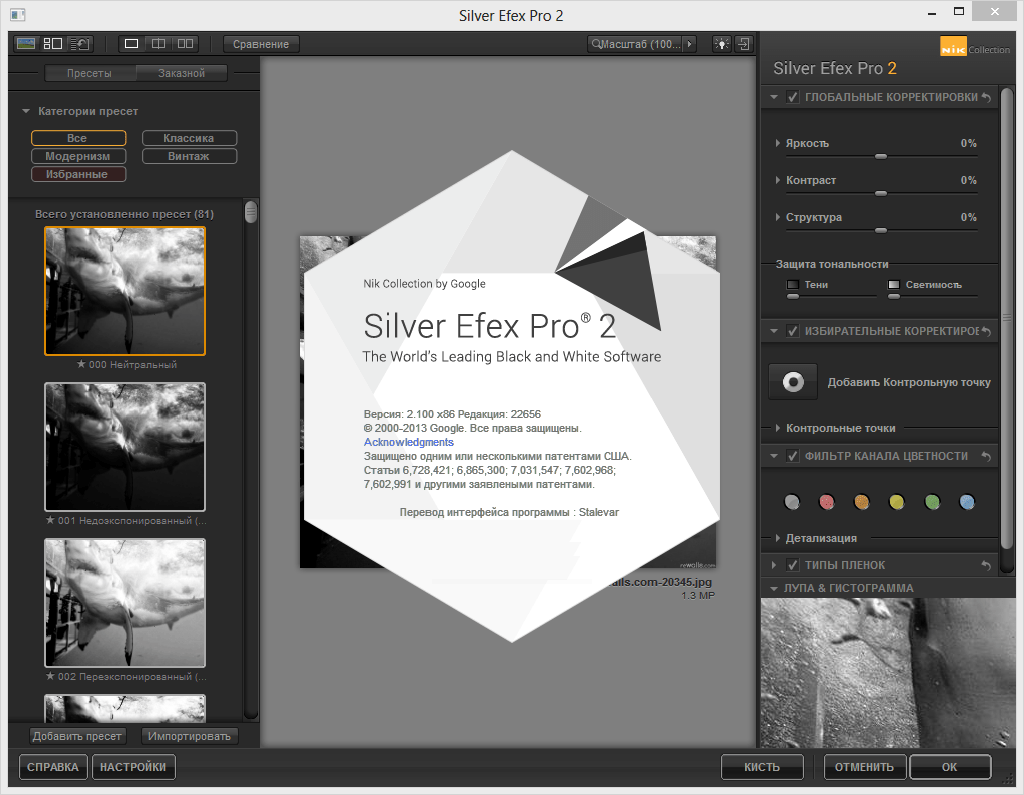Show the history browser icon in toolbar
1024x795 pixels.
pos(80,44)
